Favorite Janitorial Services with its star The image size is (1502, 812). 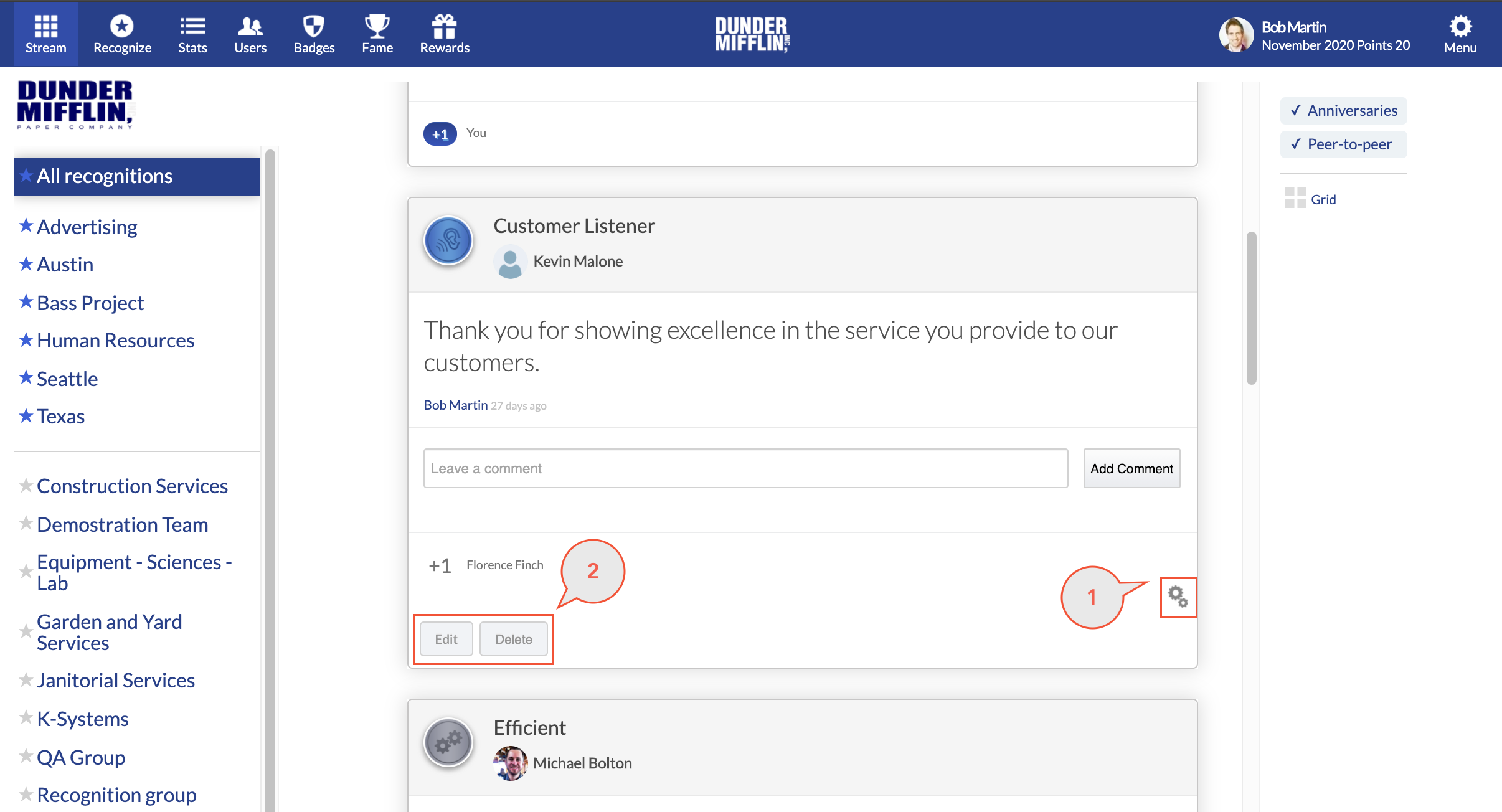(26, 680)
